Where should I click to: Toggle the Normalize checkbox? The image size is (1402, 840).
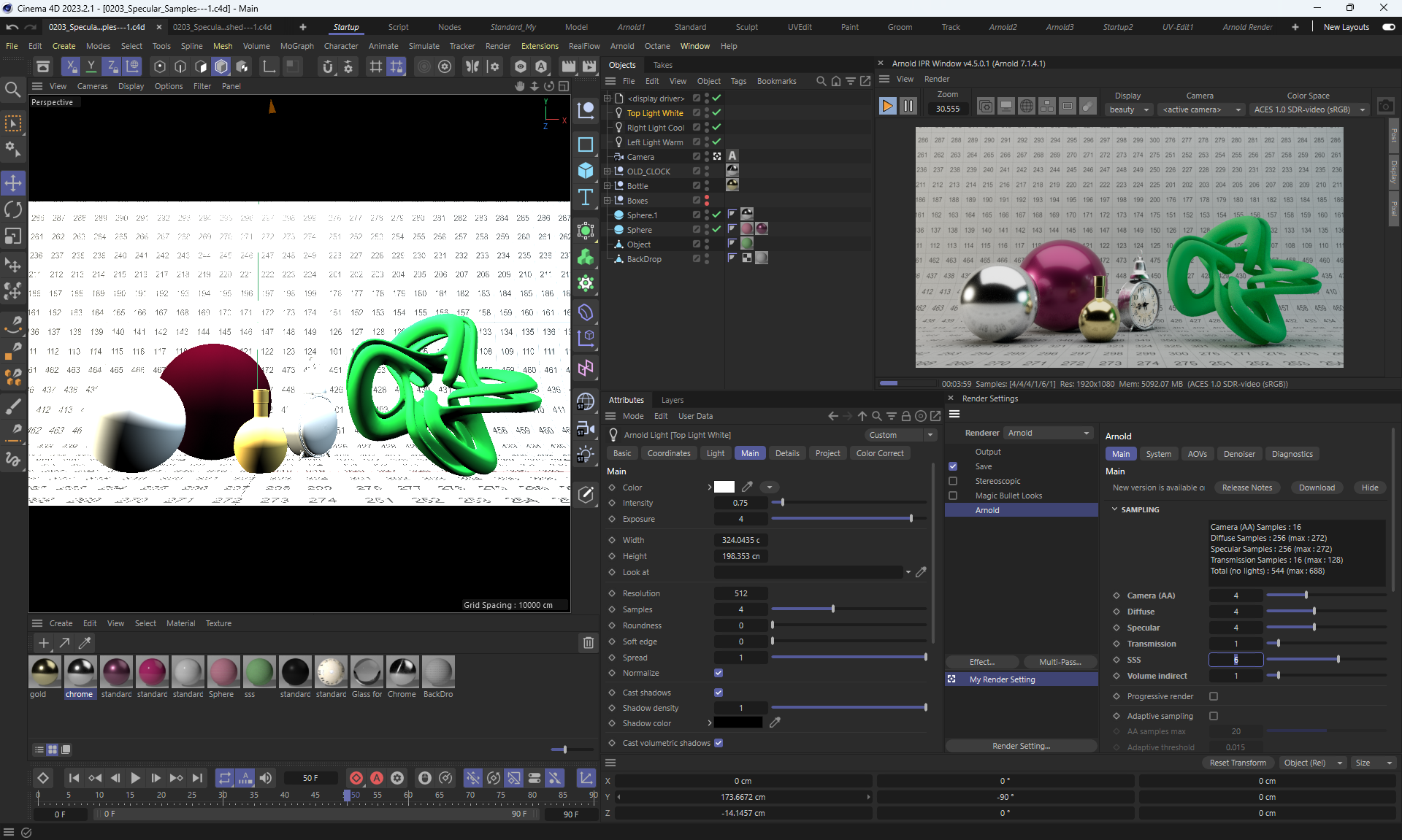click(x=719, y=673)
